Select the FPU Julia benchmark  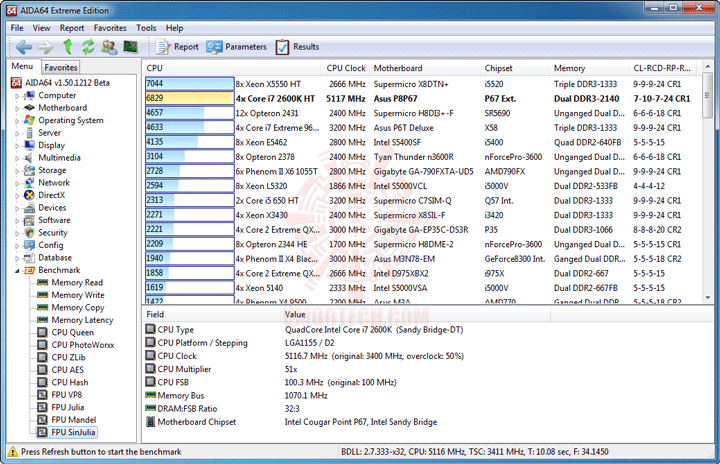[x=68, y=407]
